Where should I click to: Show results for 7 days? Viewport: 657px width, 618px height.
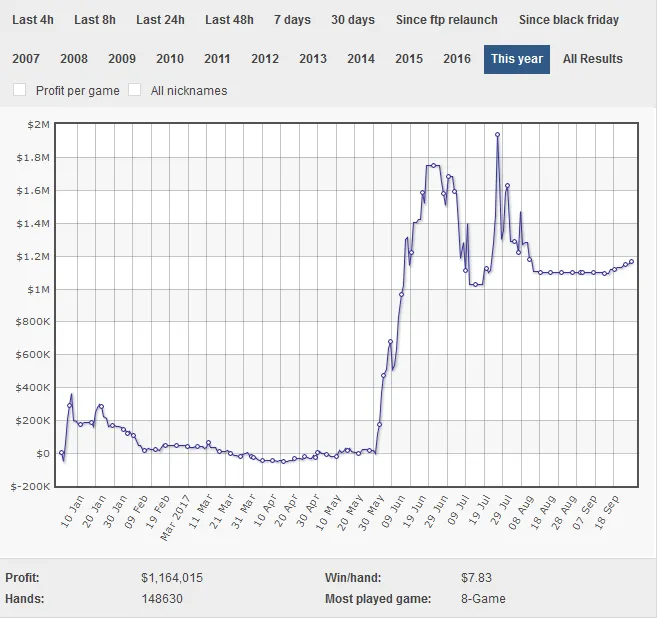tap(292, 20)
